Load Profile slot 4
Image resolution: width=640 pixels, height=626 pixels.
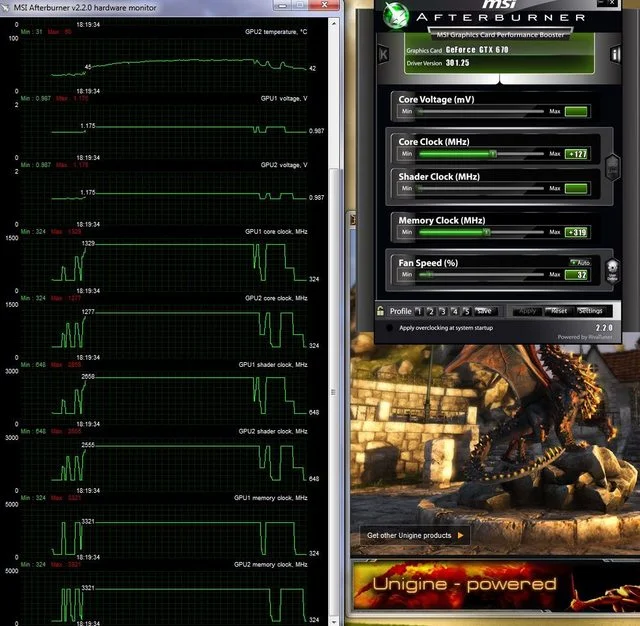point(455,311)
